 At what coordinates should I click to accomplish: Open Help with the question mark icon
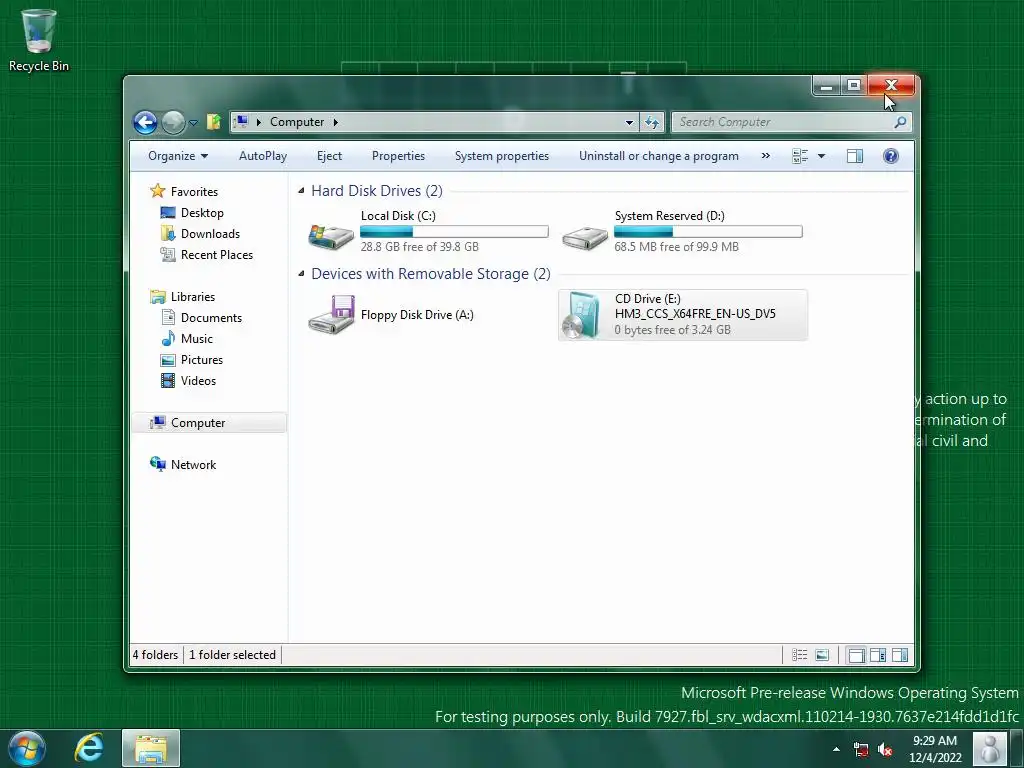pos(890,156)
